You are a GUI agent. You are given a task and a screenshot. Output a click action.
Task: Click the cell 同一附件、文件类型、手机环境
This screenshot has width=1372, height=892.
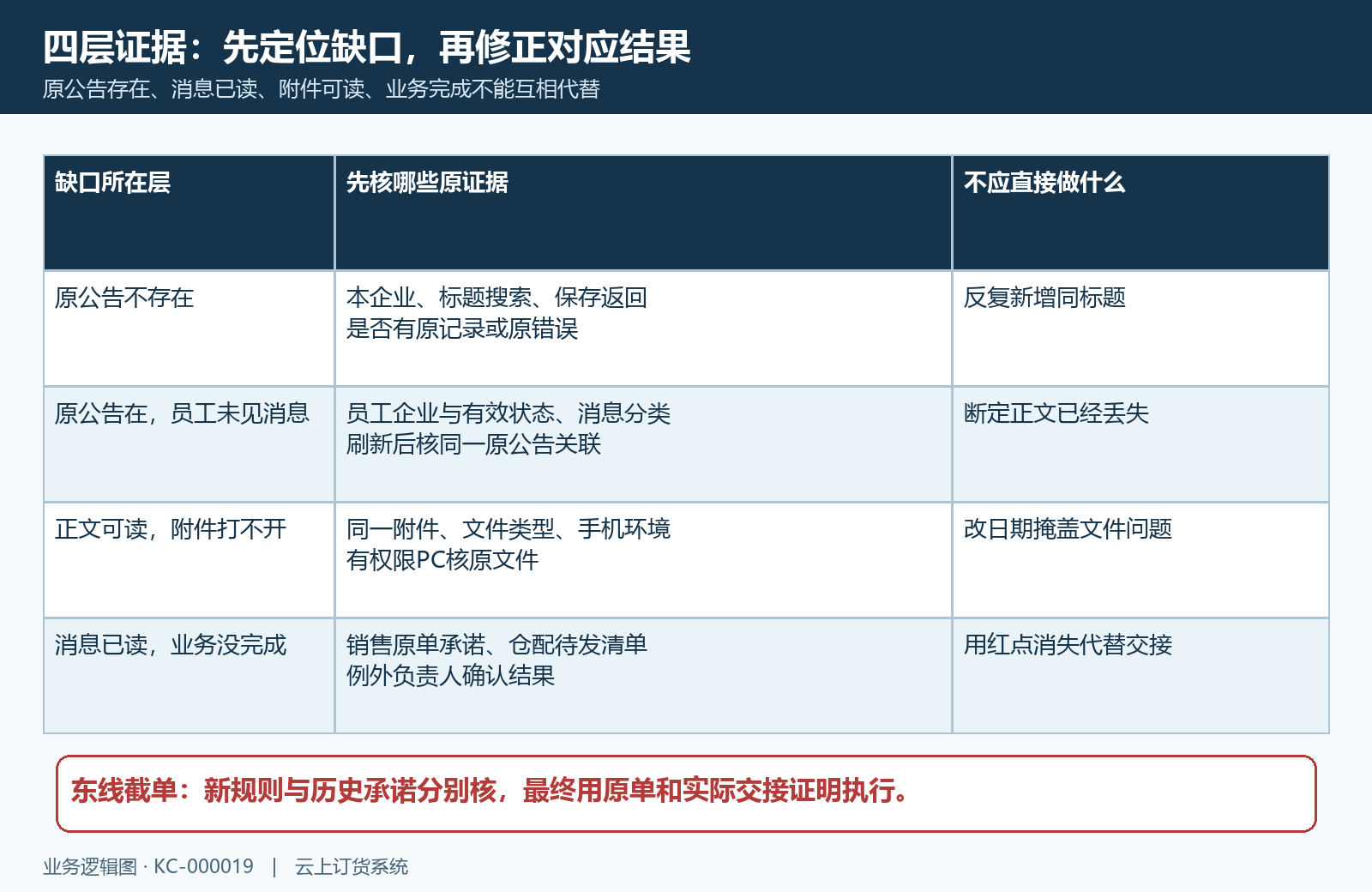pos(643,560)
